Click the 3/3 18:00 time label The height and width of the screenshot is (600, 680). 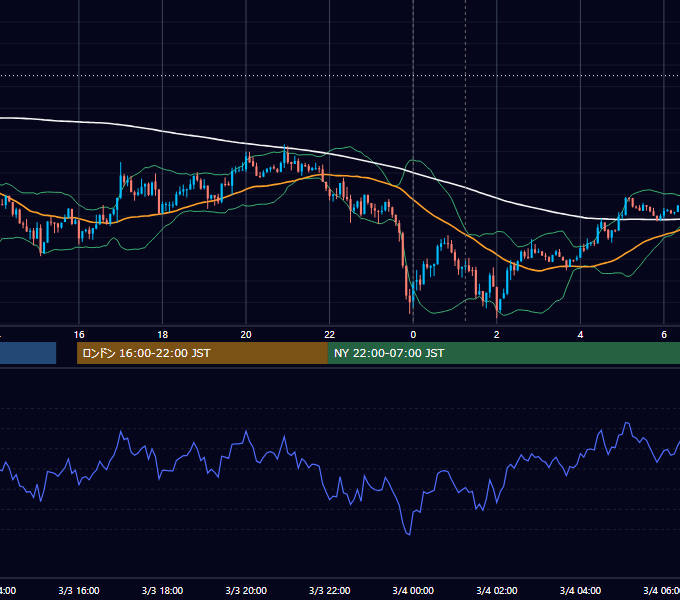[x=162, y=590]
